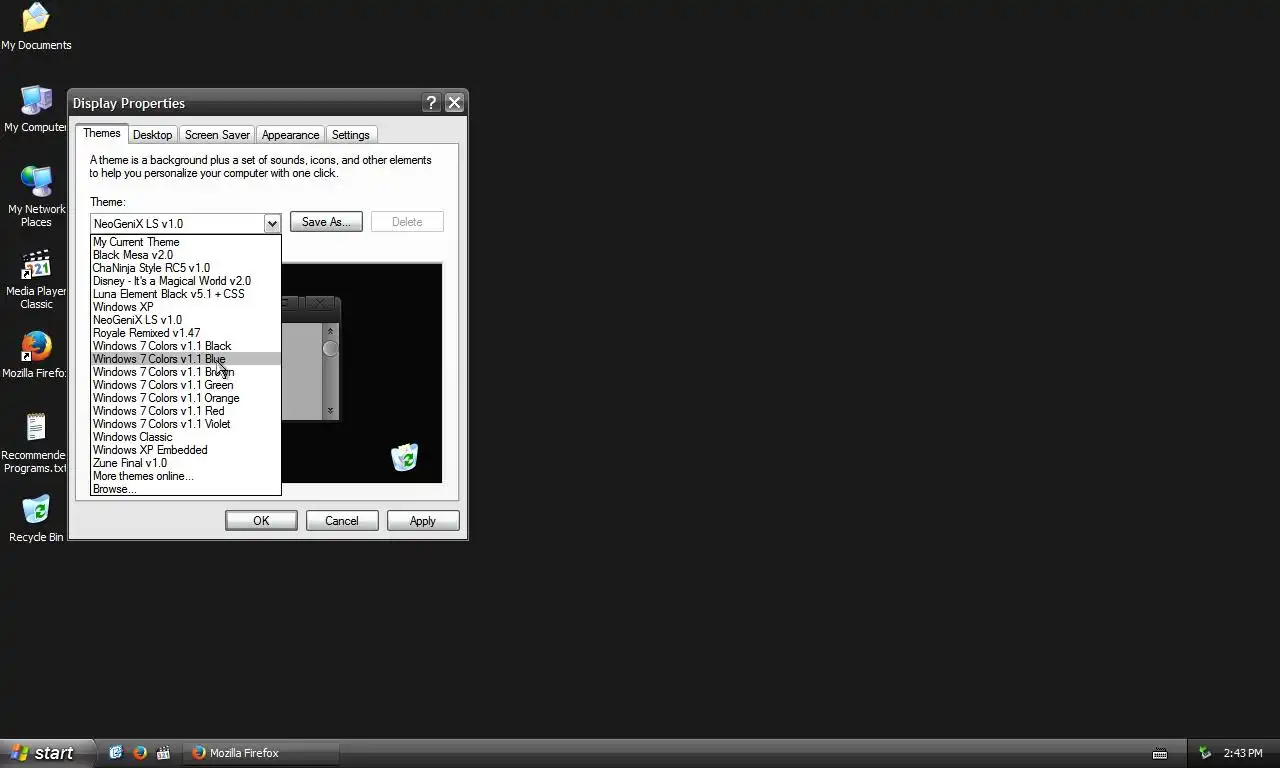Image resolution: width=1280 pixels, height=768 pixels.
Task: Click Save As button
Action: [x=326, y=222]
